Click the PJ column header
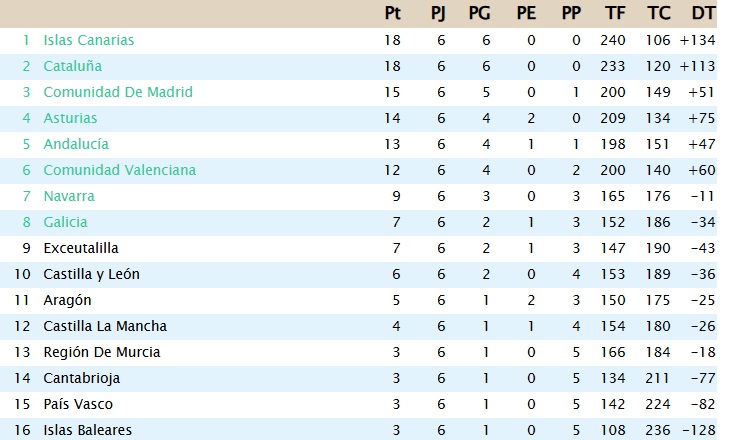The image size is (732, 440). (437, 14)
